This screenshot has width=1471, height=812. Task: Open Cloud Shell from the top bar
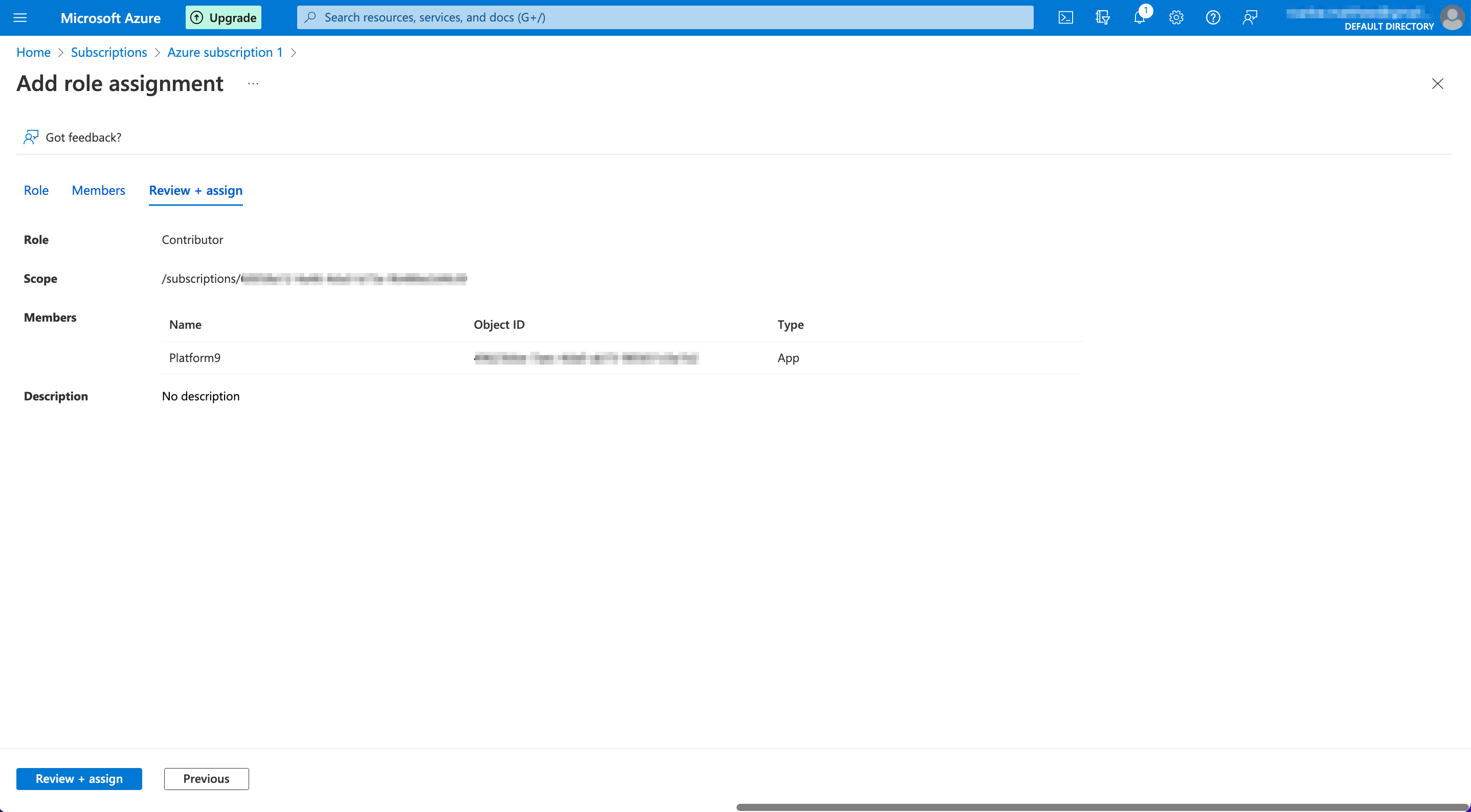1065,18
